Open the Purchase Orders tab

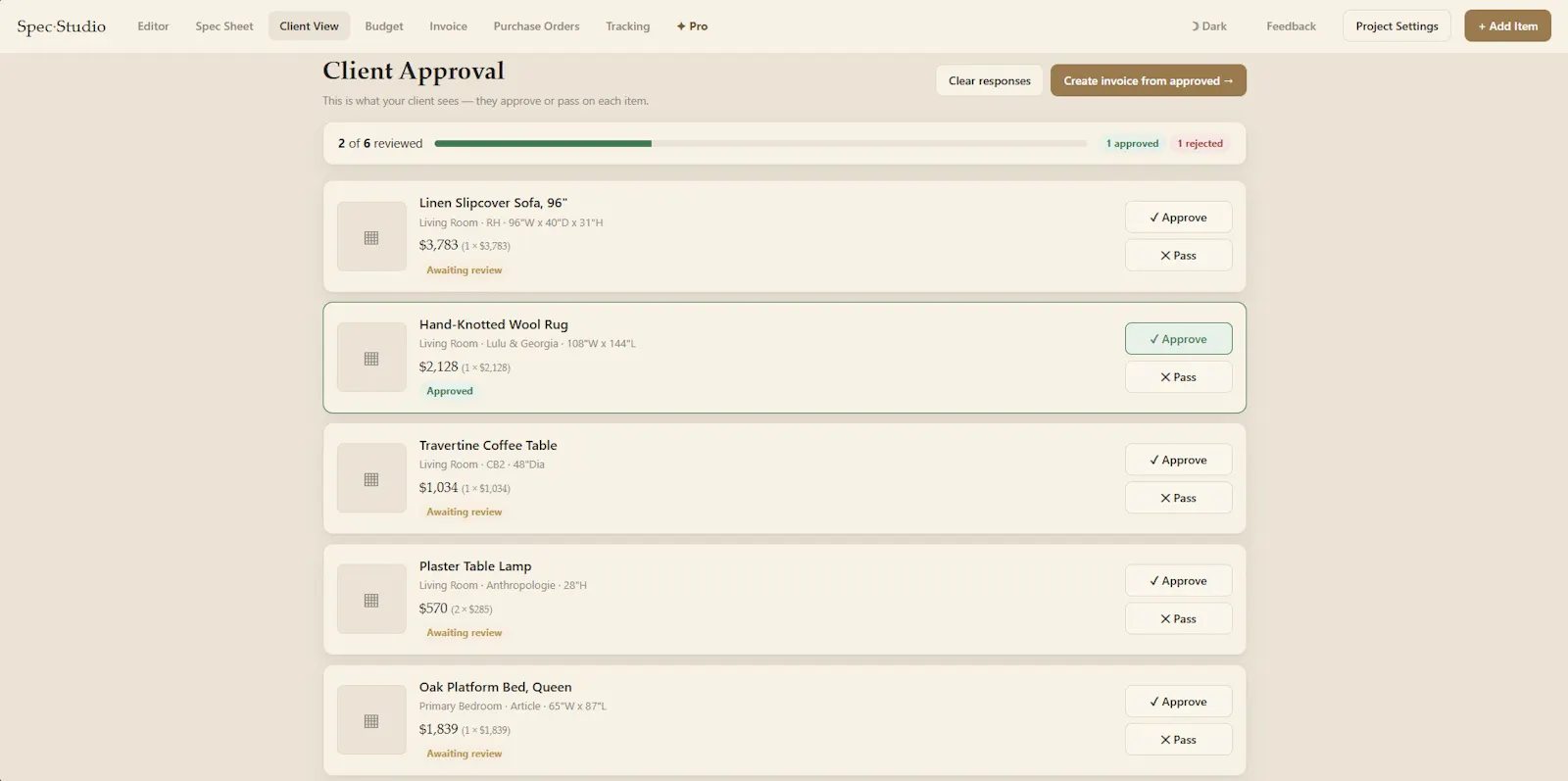point(536,26)
